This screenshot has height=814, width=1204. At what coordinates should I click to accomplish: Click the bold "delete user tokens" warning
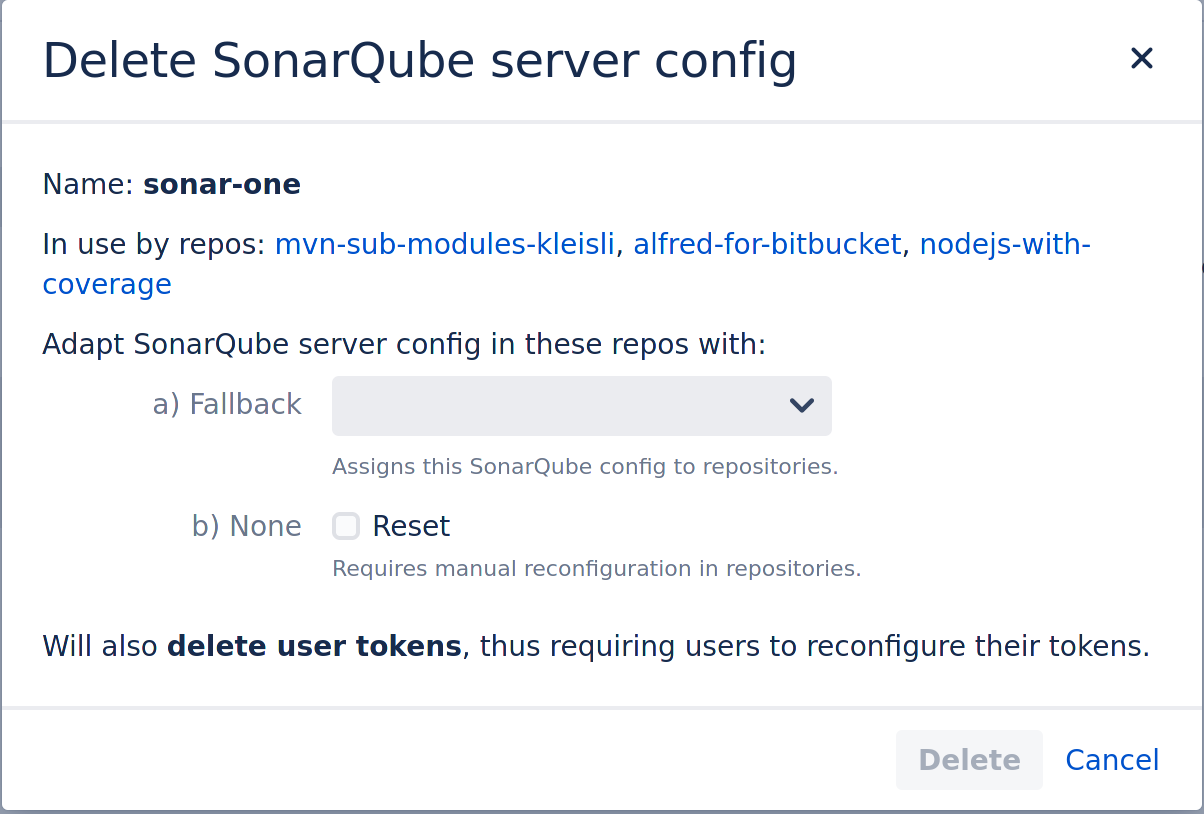pos(314,646)
